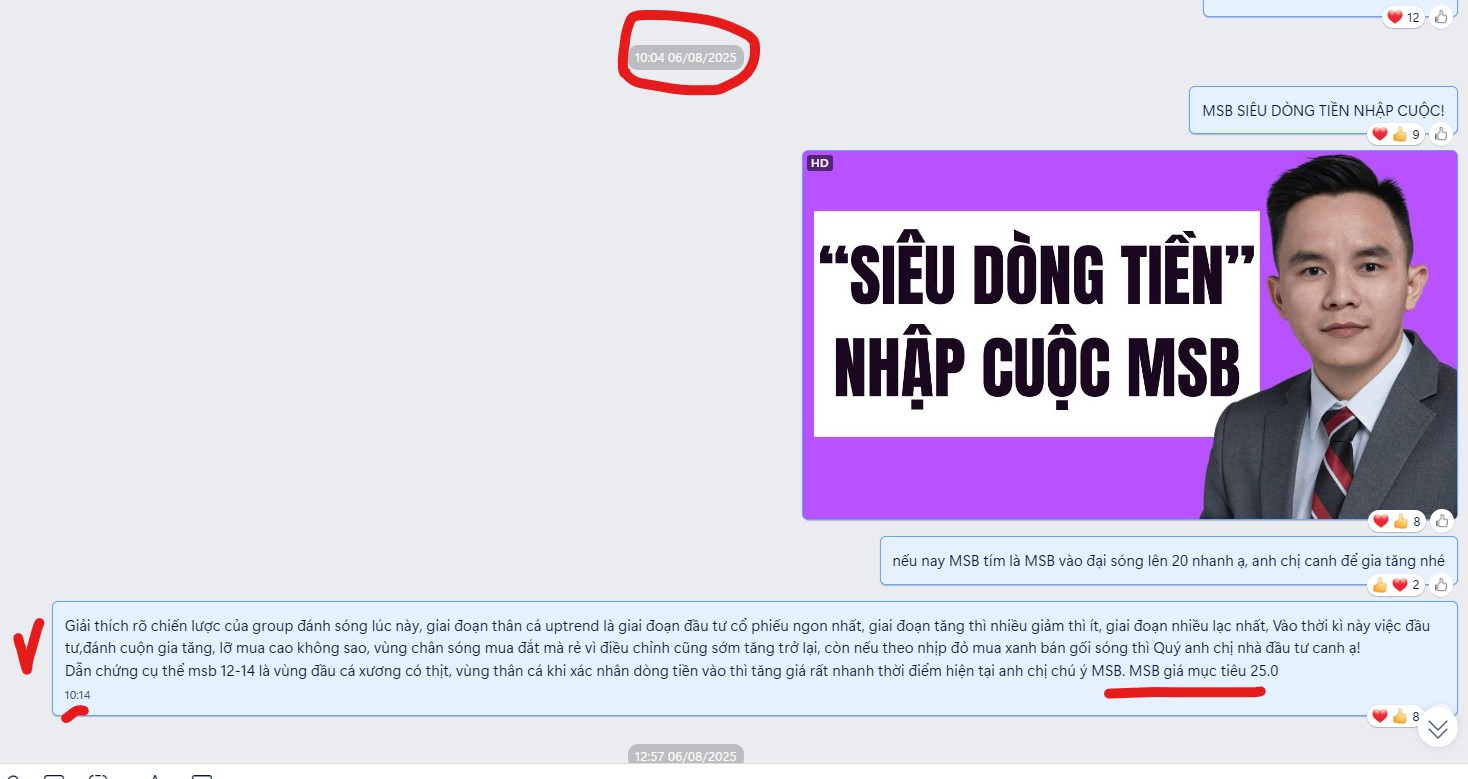Viewport: 1468px width, 779px height.
Task: Click the '12:57 06/08/2025' date separator
Action: tap(685, 757)
